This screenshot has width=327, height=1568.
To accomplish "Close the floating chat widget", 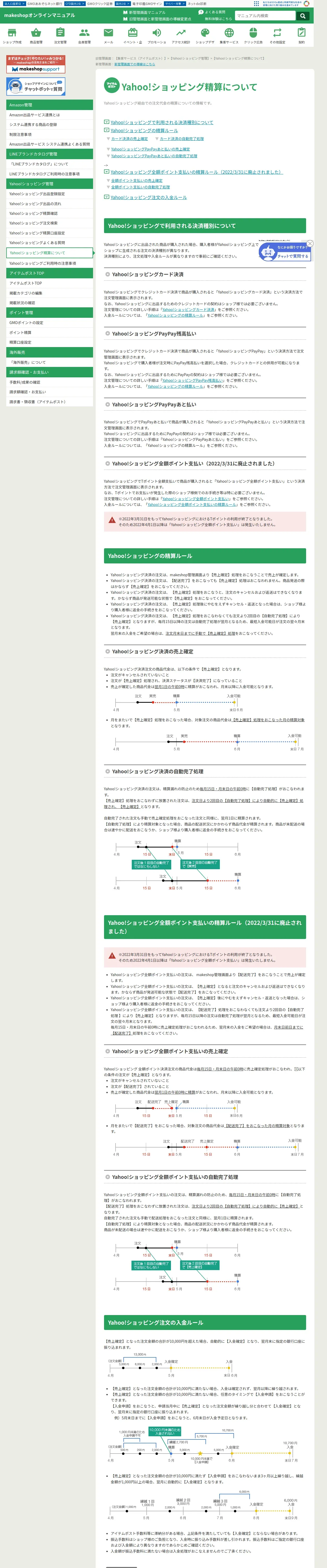I will (x=310, y=244).
